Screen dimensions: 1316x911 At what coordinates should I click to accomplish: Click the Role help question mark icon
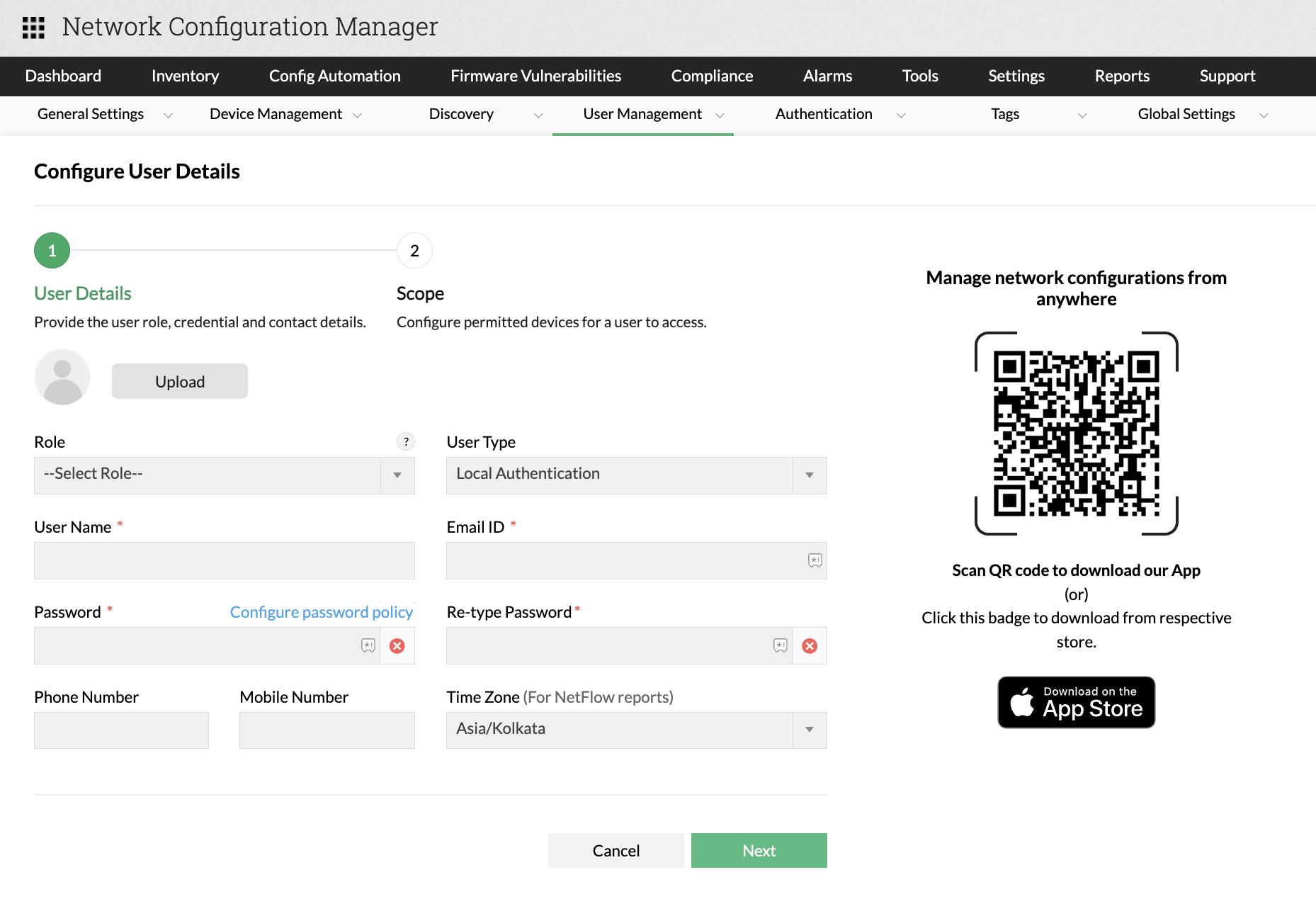(x=406, y=441)
